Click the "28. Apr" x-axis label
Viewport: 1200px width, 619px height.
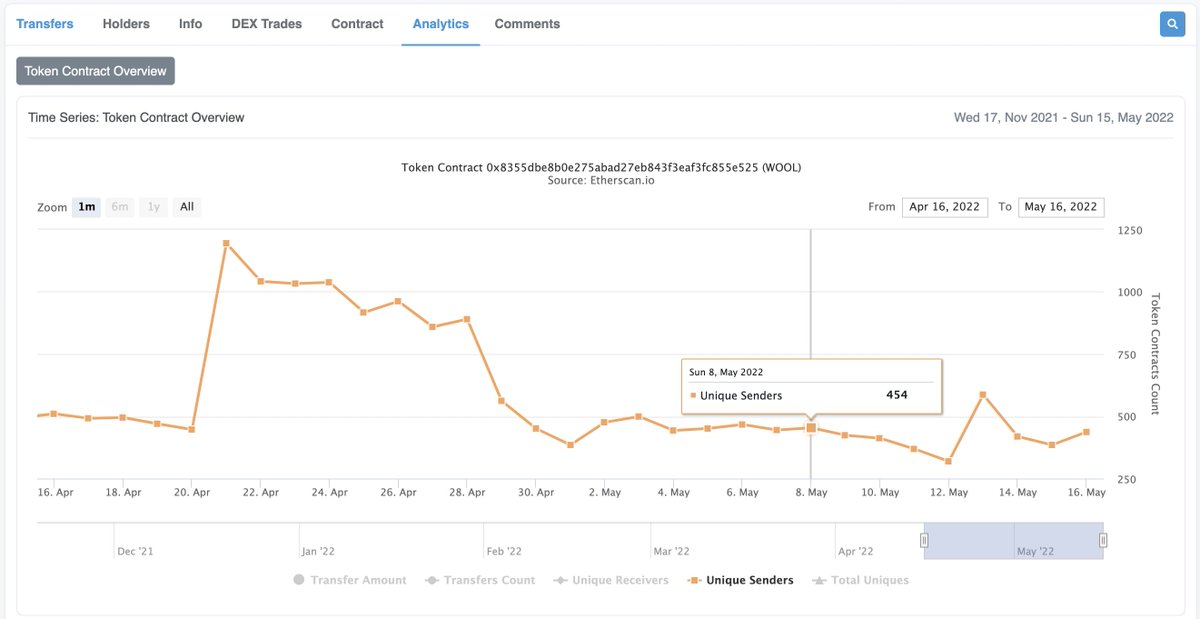[467, 492]
